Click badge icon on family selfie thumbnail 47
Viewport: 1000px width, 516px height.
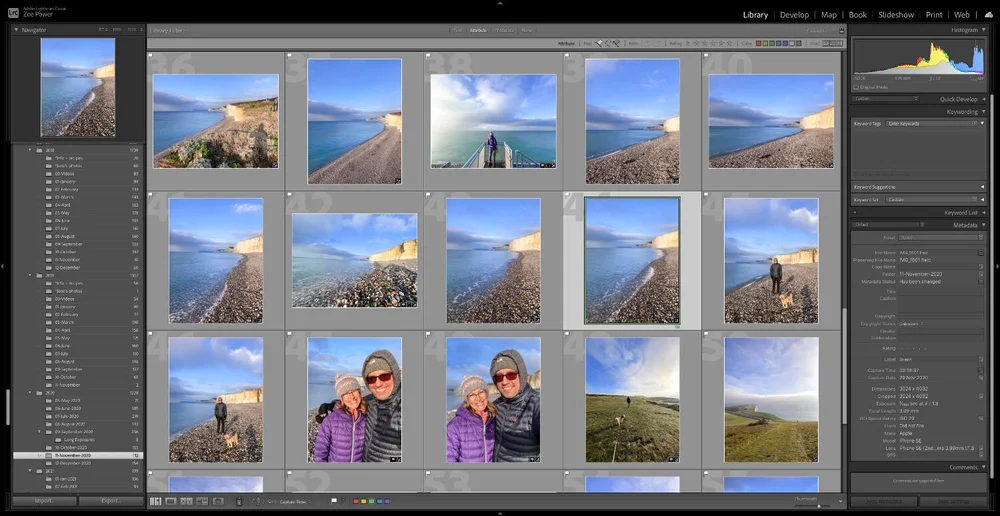(x=395, y=459)
